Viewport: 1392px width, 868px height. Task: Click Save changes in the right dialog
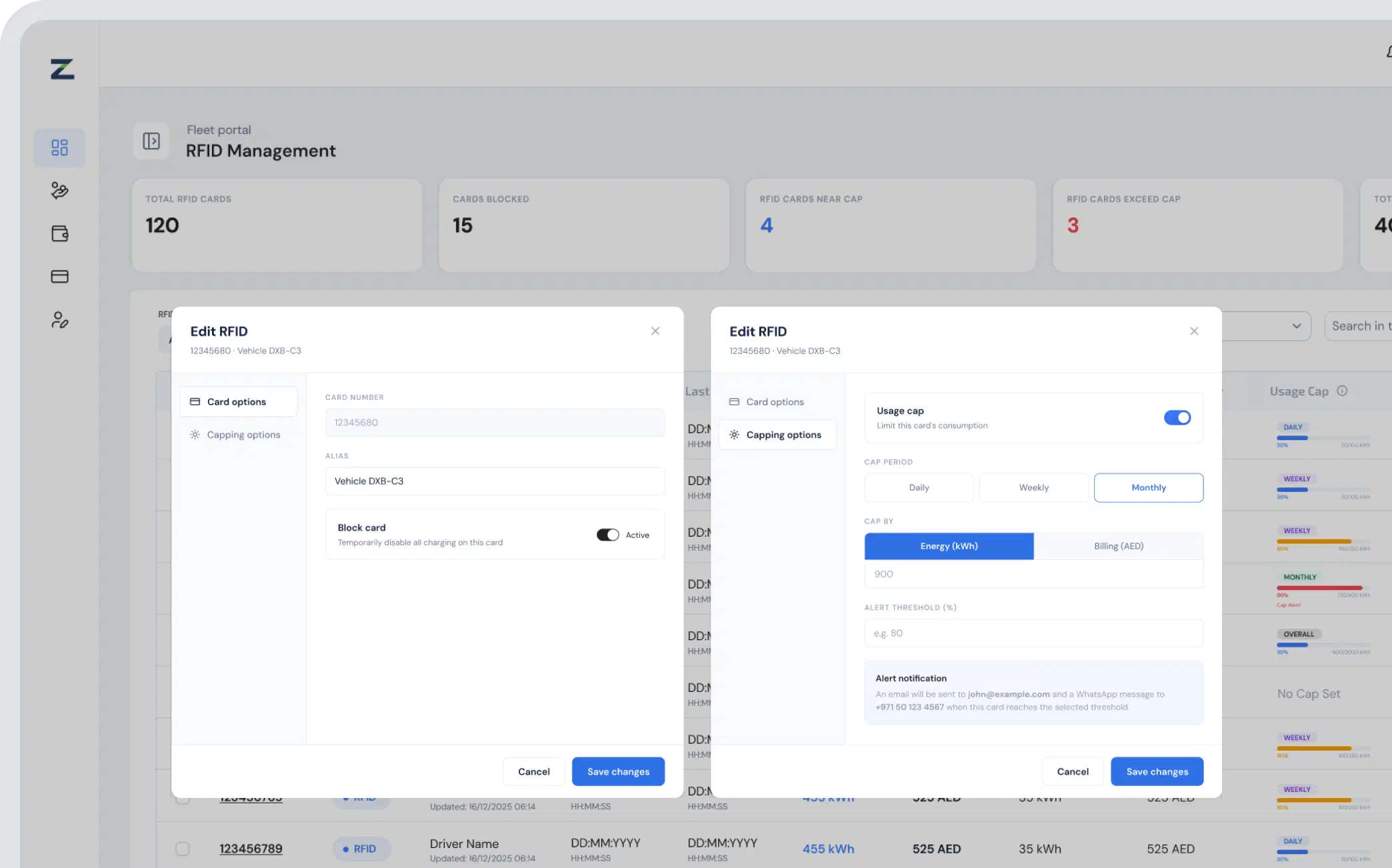pyautogui.click(x=1157, y=771)
